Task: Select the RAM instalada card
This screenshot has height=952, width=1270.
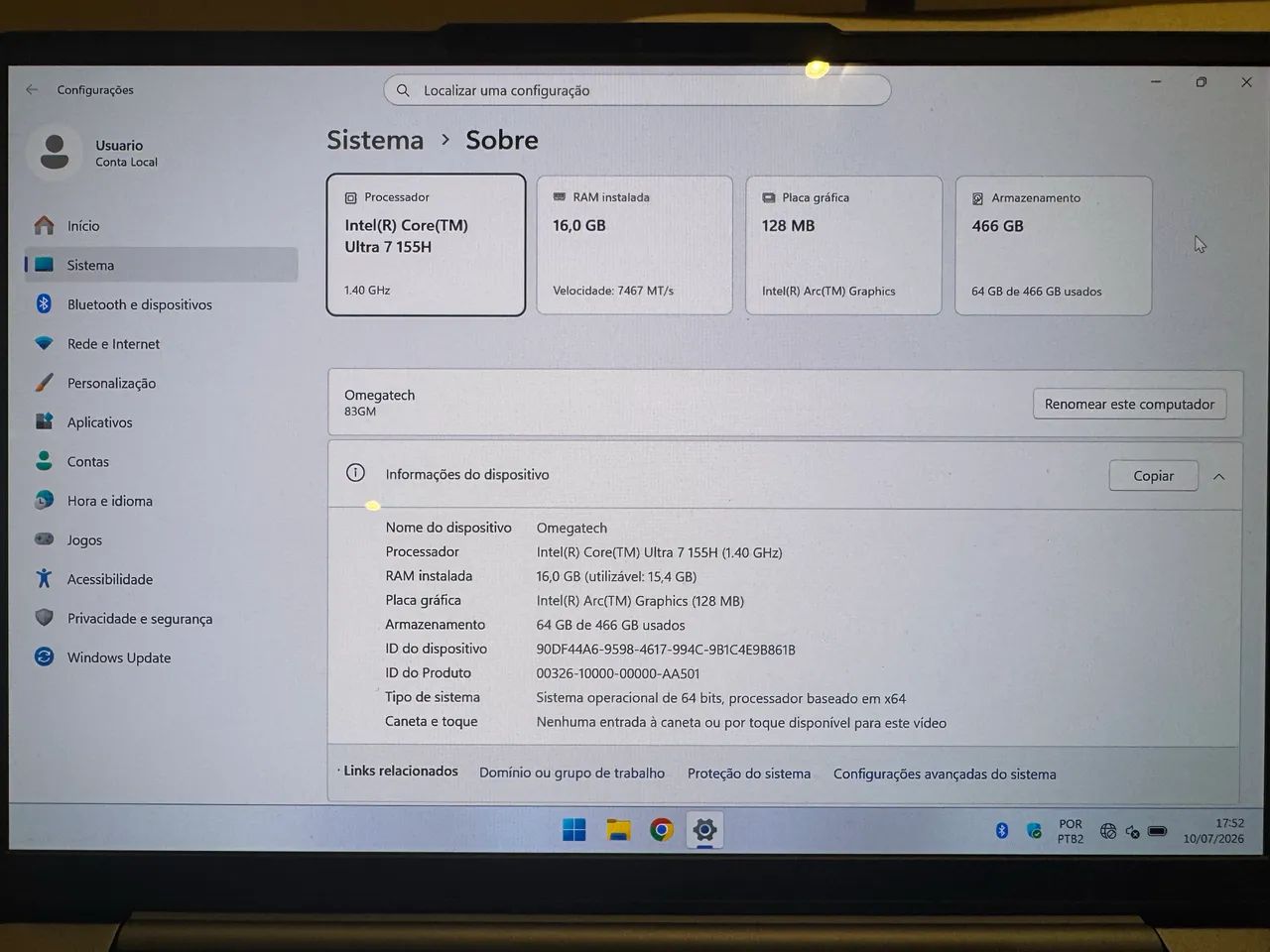Action: (635, 246)
